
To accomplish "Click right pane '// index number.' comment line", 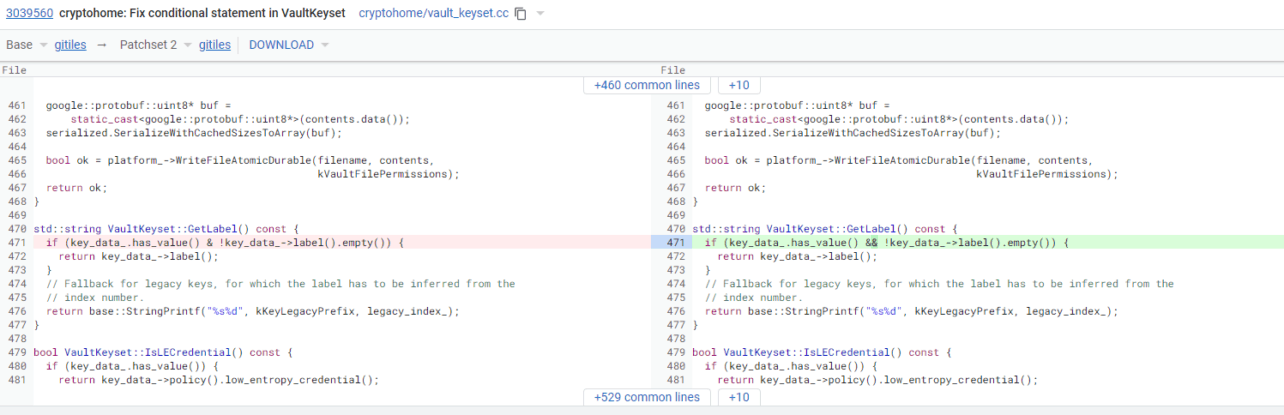I will pos(754,297).
